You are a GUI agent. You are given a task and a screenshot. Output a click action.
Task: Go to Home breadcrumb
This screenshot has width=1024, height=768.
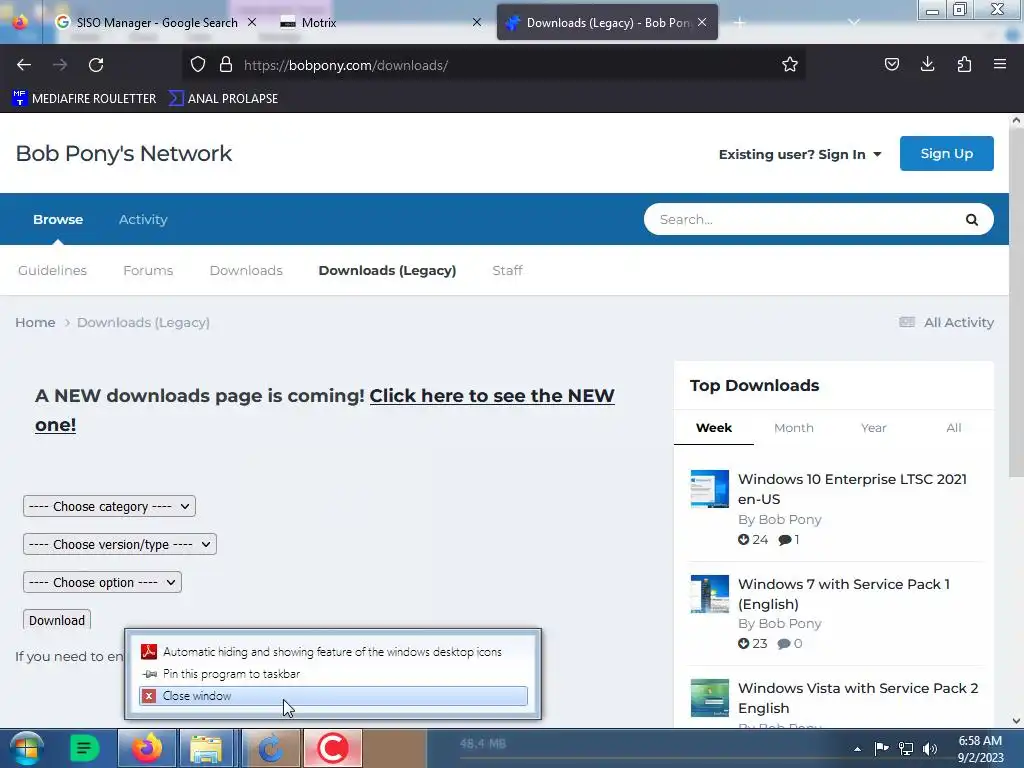(x=35, y=323)
